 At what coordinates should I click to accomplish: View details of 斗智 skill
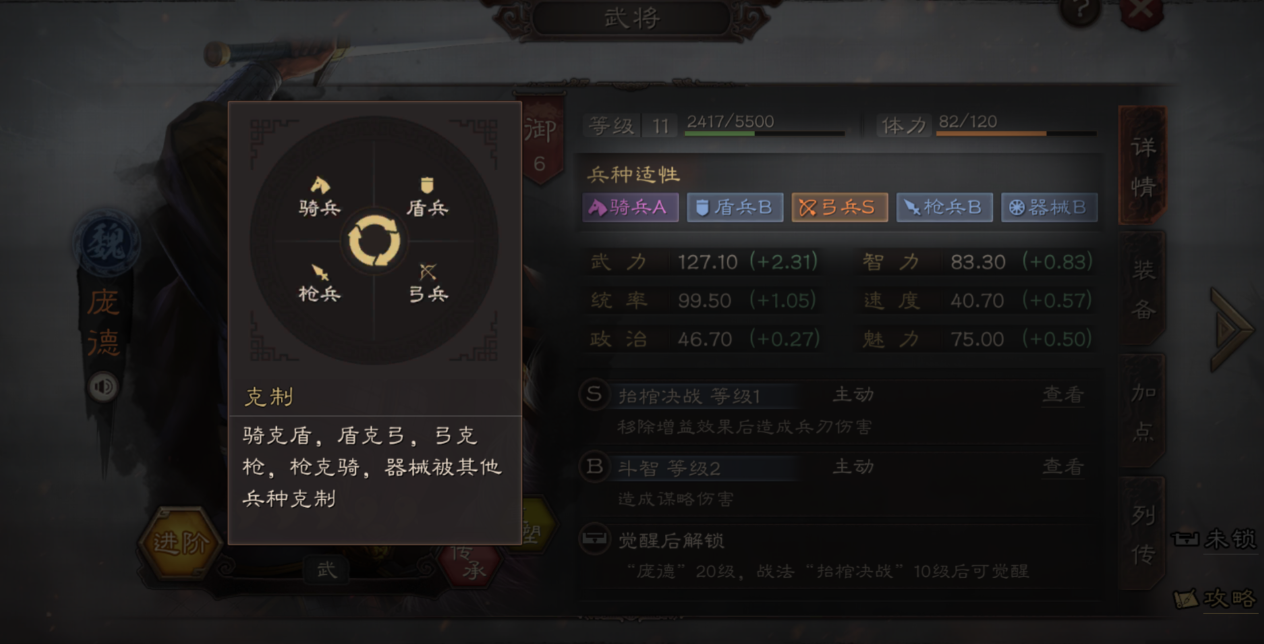click(1062, 467)
